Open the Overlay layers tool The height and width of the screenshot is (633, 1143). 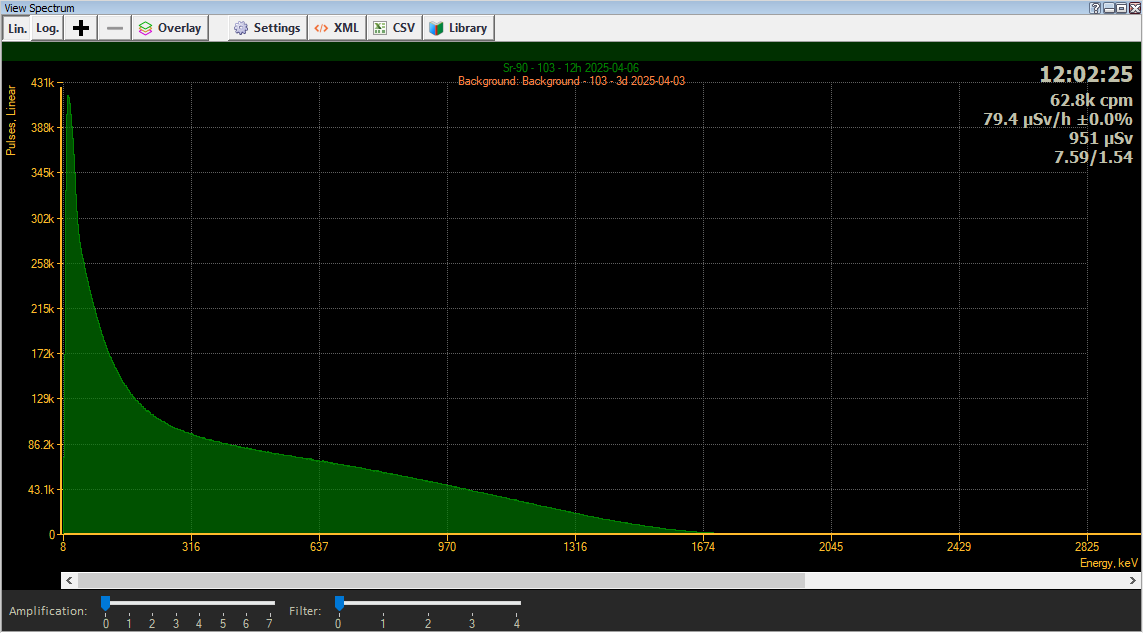click(x=169, y=28)
